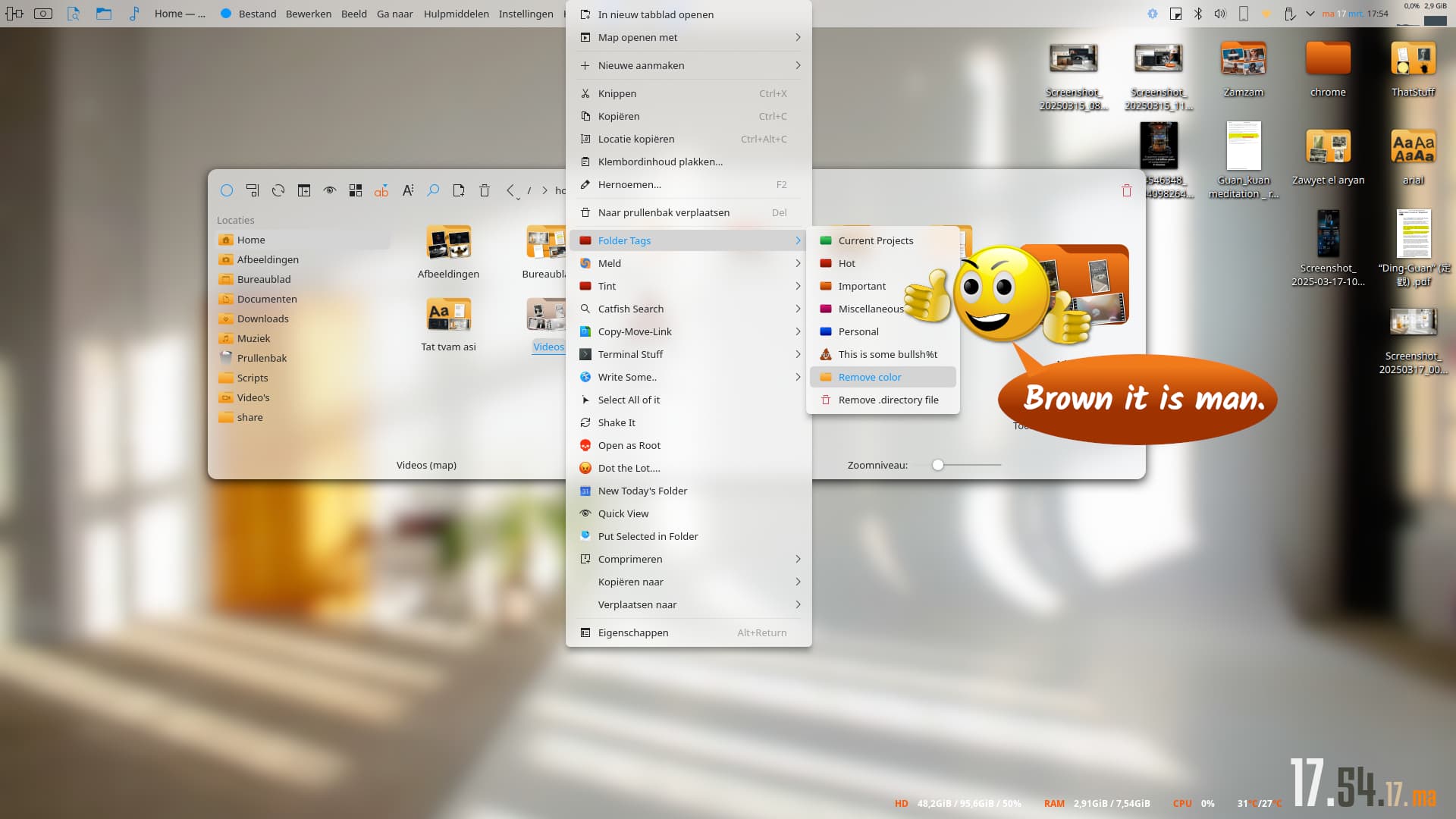Open 'Zawyet el aryan' desktop folder

(1328, 157)
